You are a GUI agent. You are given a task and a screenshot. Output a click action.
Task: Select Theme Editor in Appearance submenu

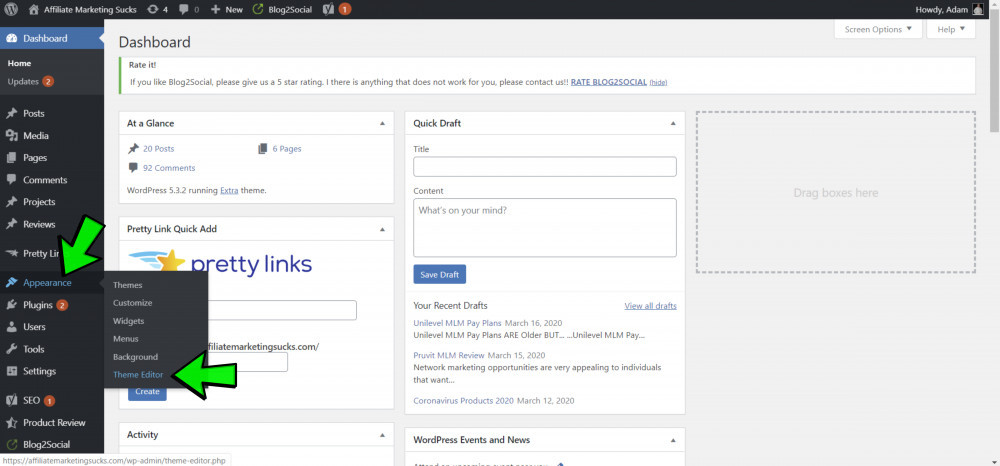[x=138, y=375]
